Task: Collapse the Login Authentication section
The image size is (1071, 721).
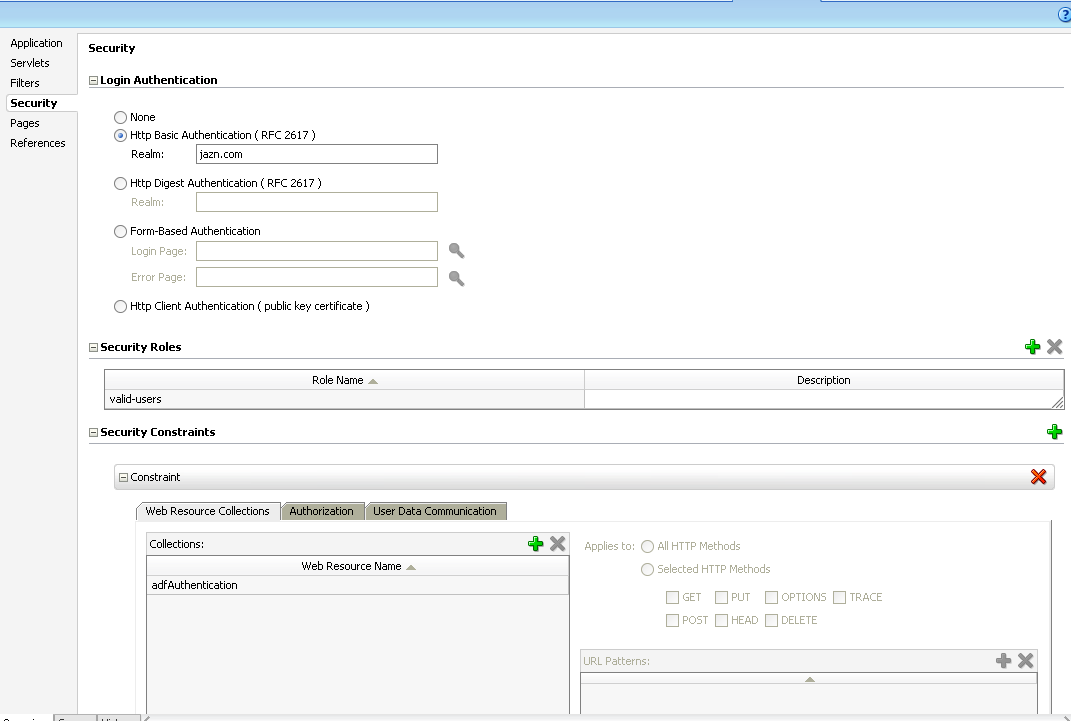Action: click(x=94, y=81)
